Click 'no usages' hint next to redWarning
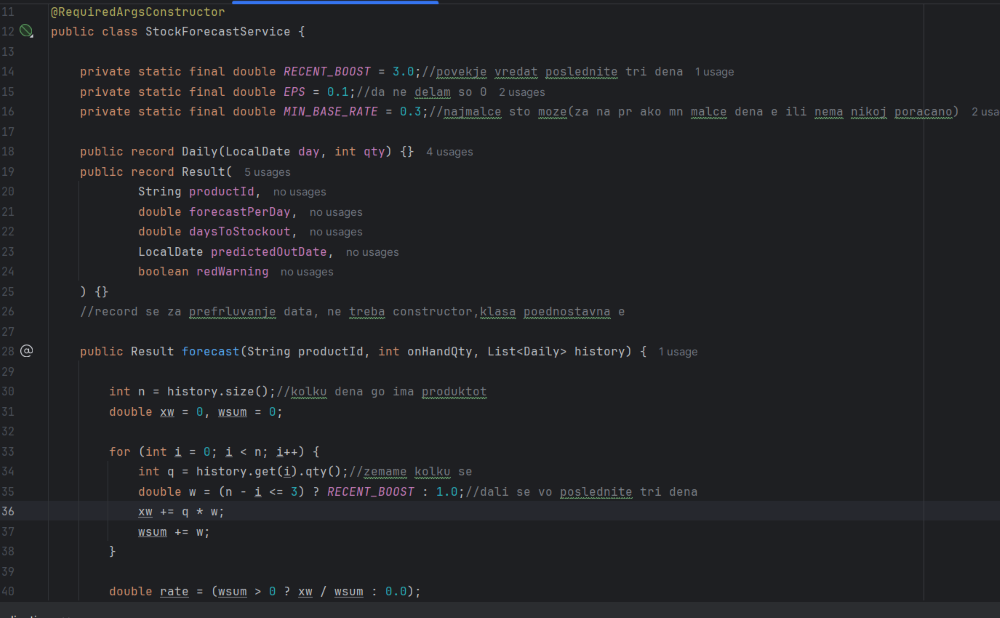 coord(306,272)
